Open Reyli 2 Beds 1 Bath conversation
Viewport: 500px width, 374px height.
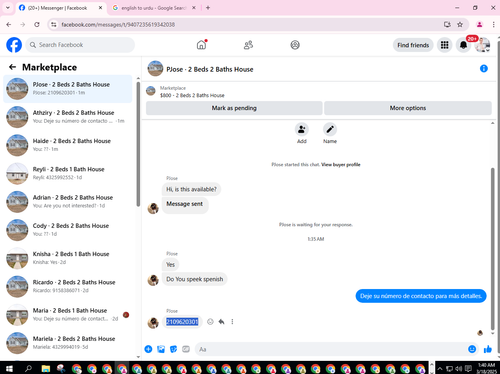coord(68,173)
